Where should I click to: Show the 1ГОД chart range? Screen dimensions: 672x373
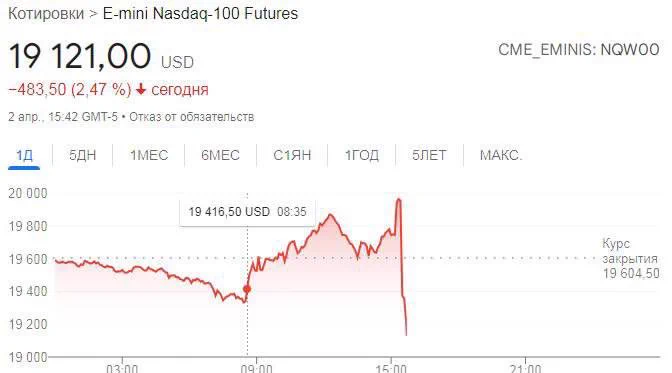pyautogui.click(x=362, y=155)
